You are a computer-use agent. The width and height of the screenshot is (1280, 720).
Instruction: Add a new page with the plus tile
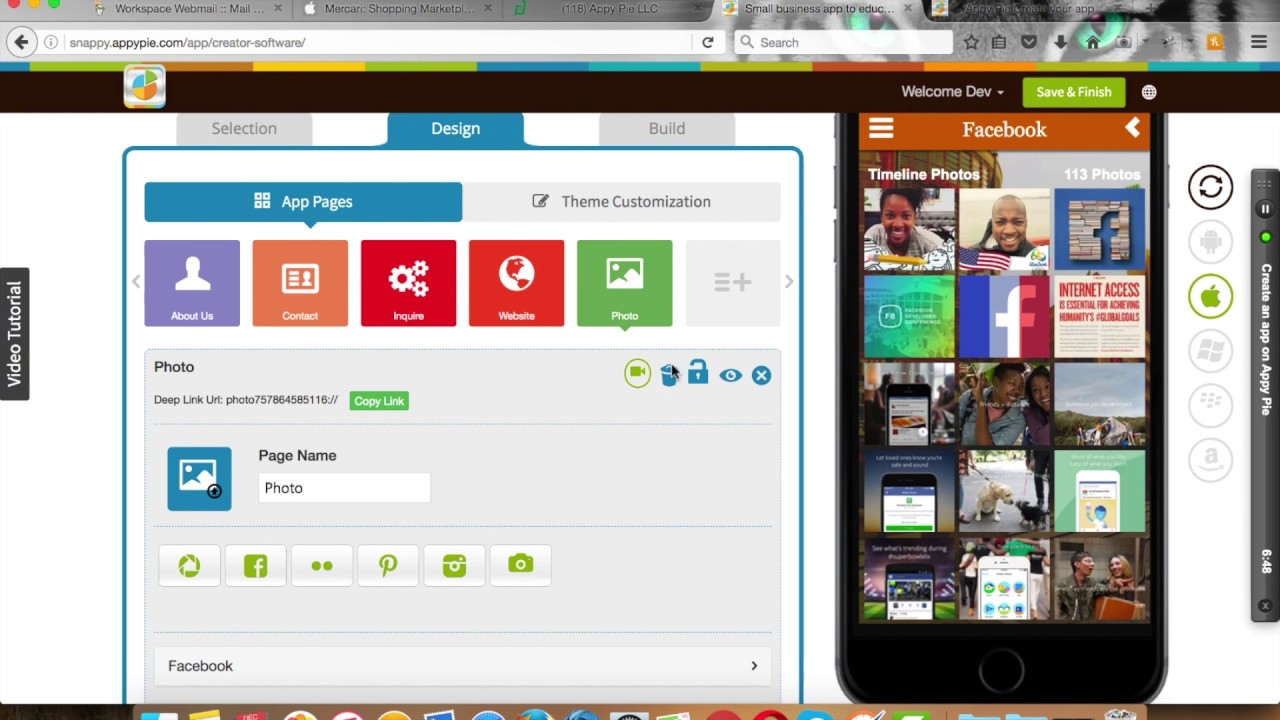tap(732, 283)
